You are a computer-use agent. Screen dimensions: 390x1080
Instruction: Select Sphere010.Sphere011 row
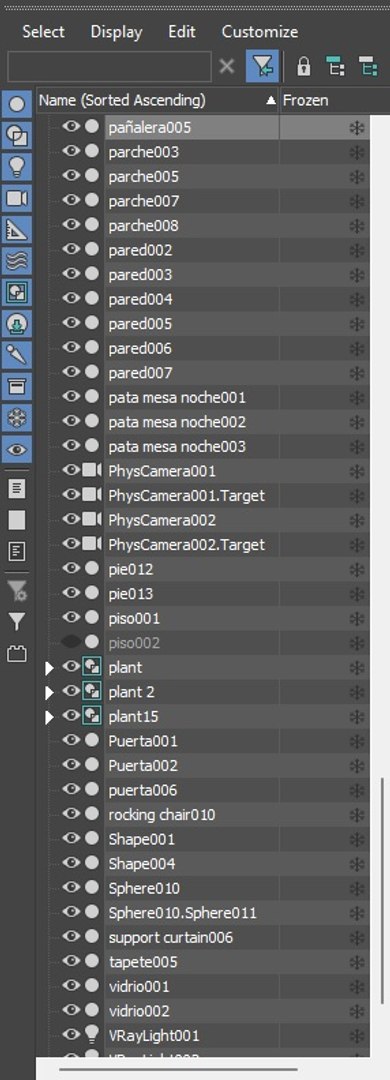(x=183, y=913)
